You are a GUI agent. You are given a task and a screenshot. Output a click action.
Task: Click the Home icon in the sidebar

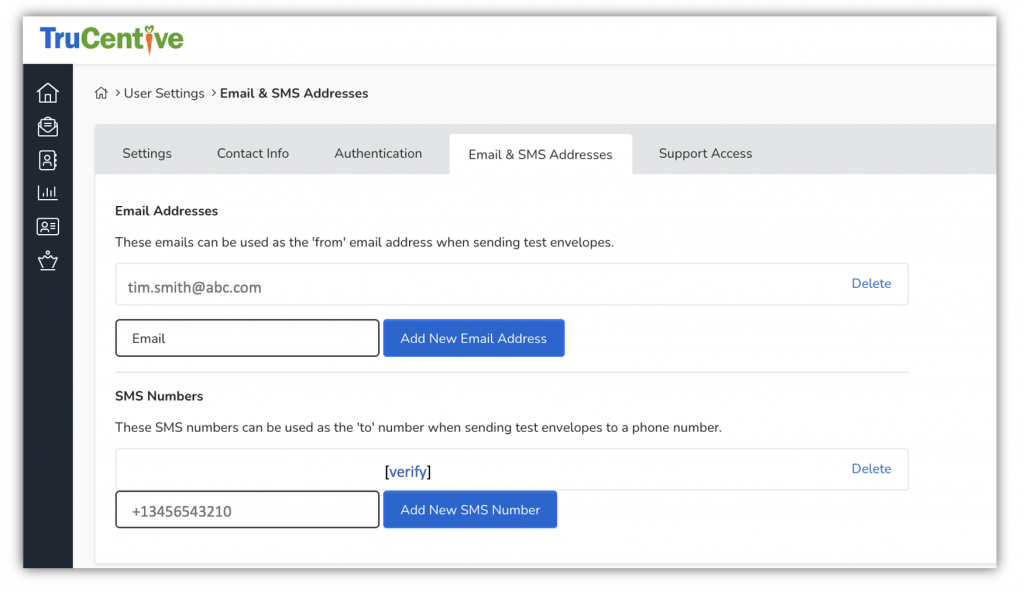click(47, 93)
